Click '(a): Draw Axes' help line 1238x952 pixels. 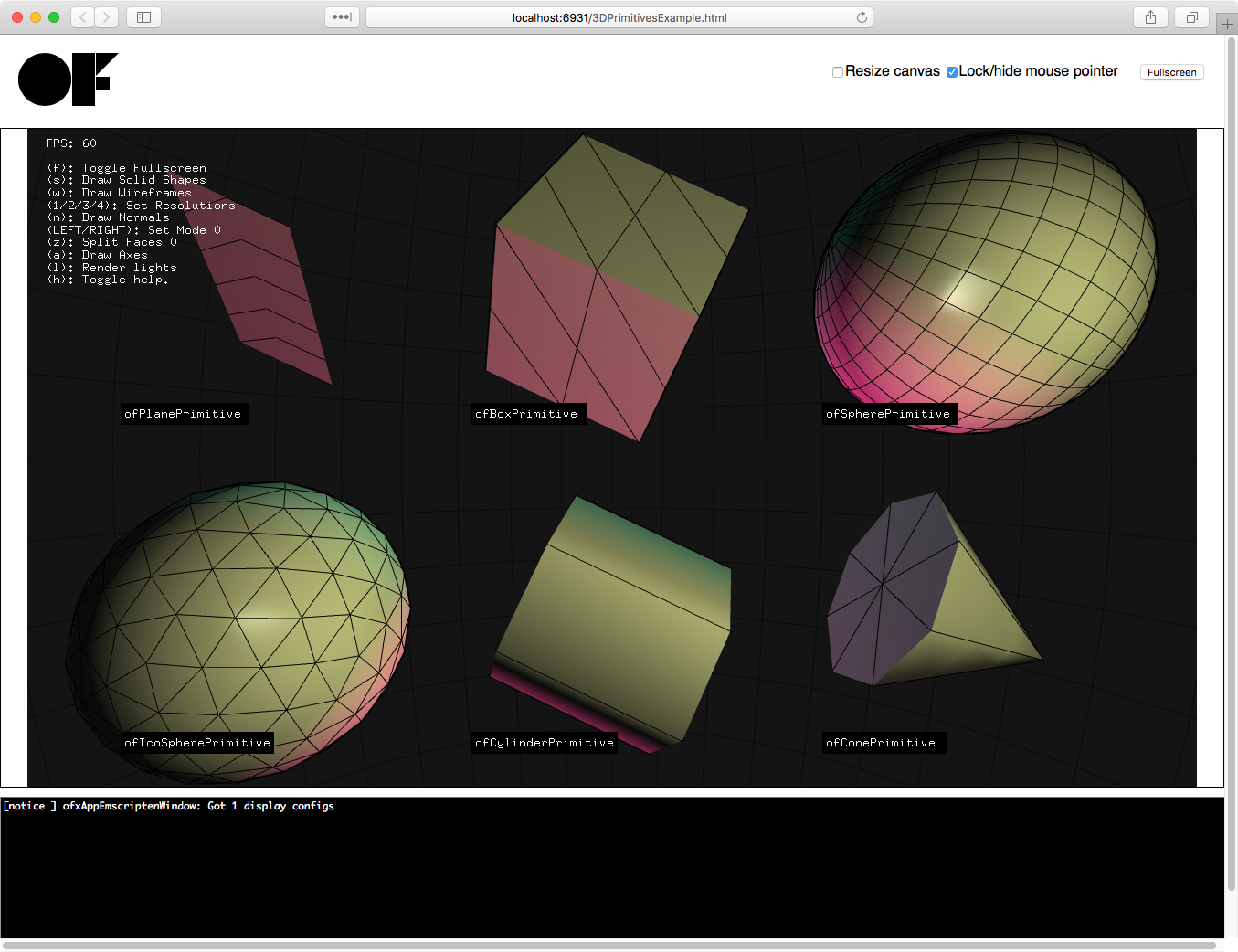coord(97,255)
